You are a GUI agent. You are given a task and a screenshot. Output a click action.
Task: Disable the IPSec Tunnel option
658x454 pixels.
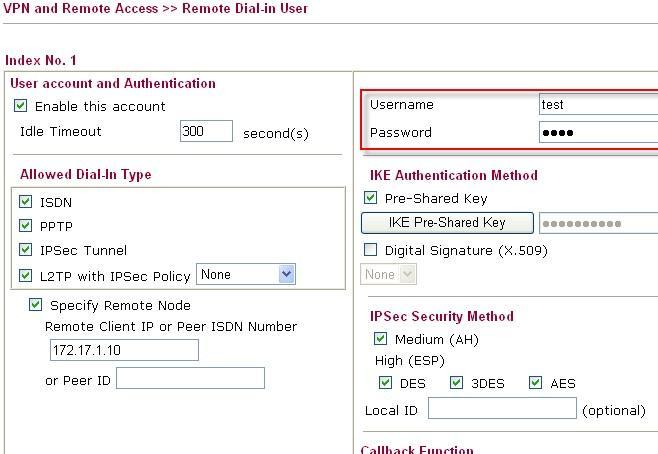26,250
